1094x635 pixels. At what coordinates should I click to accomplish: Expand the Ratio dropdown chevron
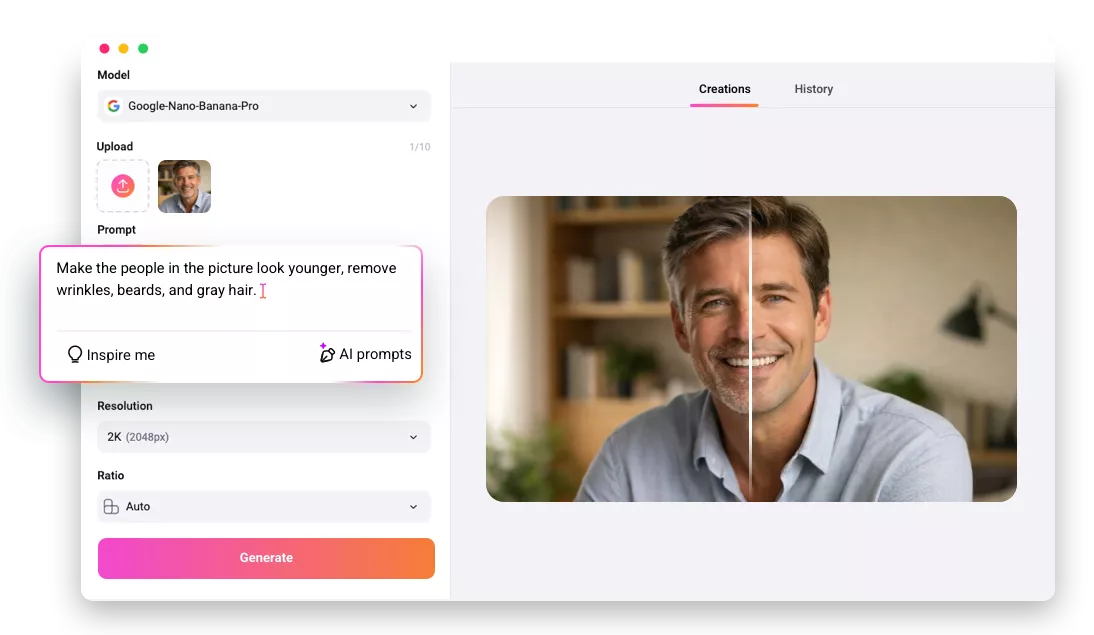[x=414, y=507]
